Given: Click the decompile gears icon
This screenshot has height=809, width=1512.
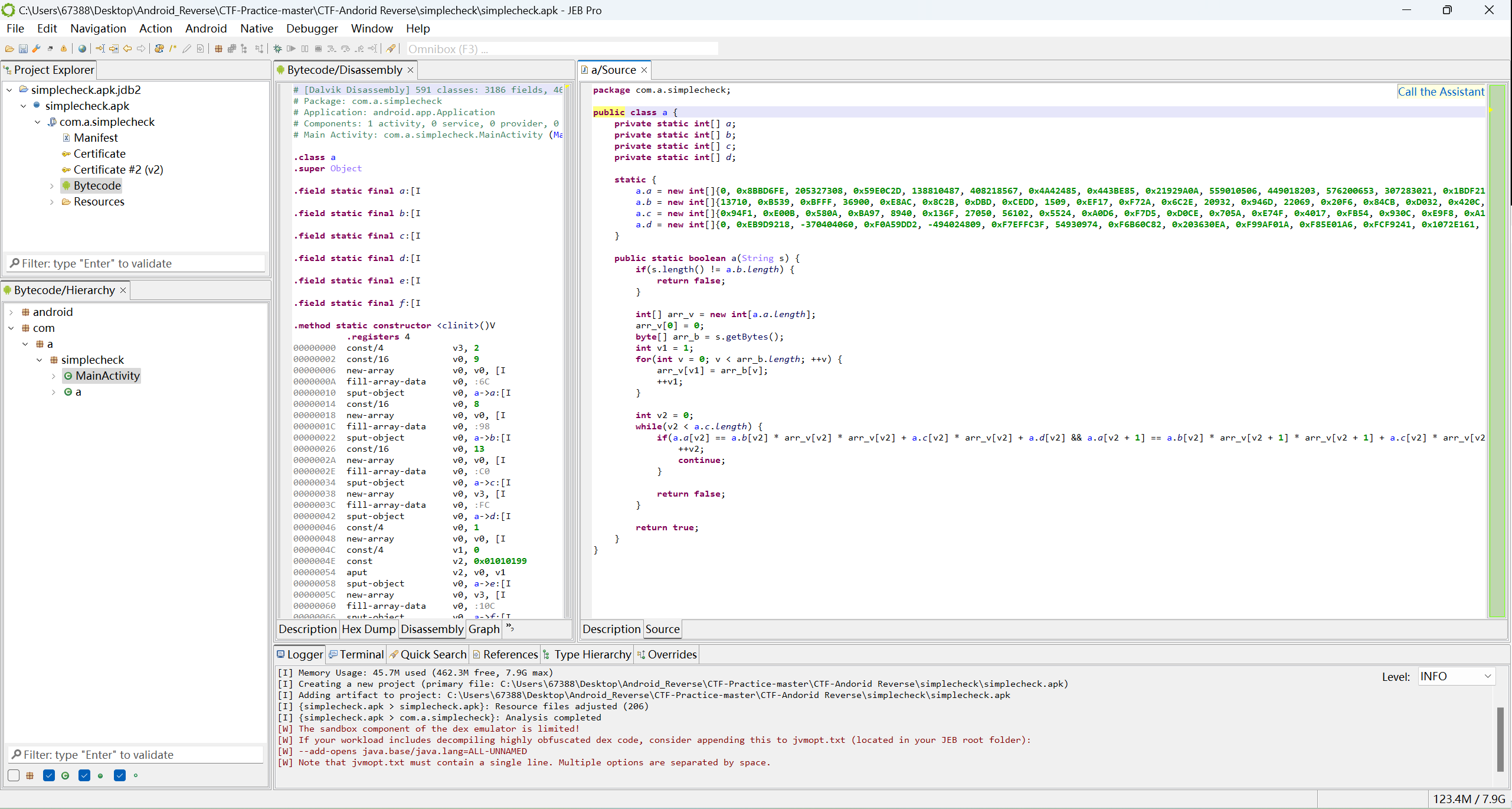Looking at the screenshot, I should pos(159,48).
